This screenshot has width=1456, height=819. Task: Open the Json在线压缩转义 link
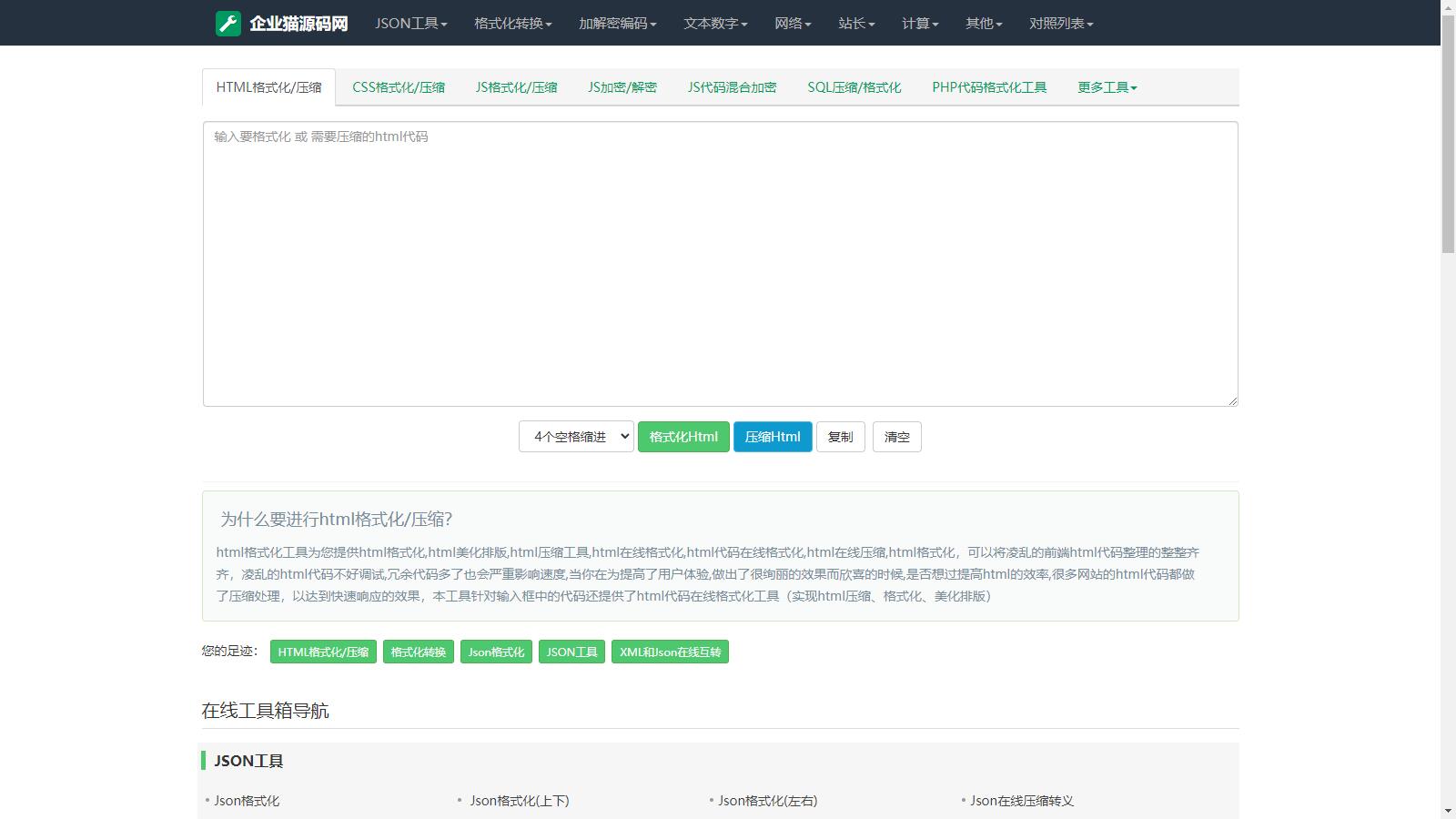click(1021, 801)
